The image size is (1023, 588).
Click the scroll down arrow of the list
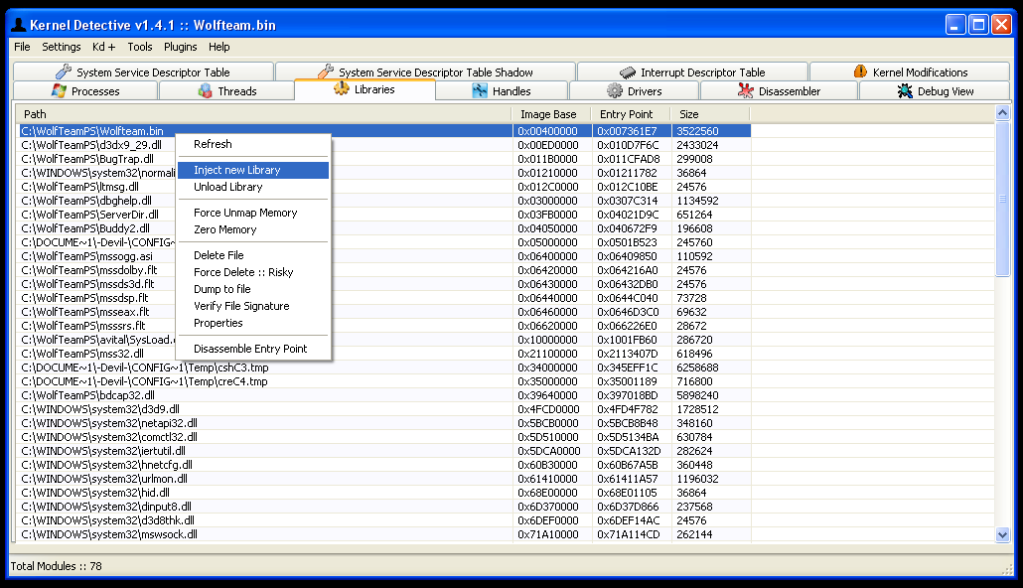click(1003, 535)
